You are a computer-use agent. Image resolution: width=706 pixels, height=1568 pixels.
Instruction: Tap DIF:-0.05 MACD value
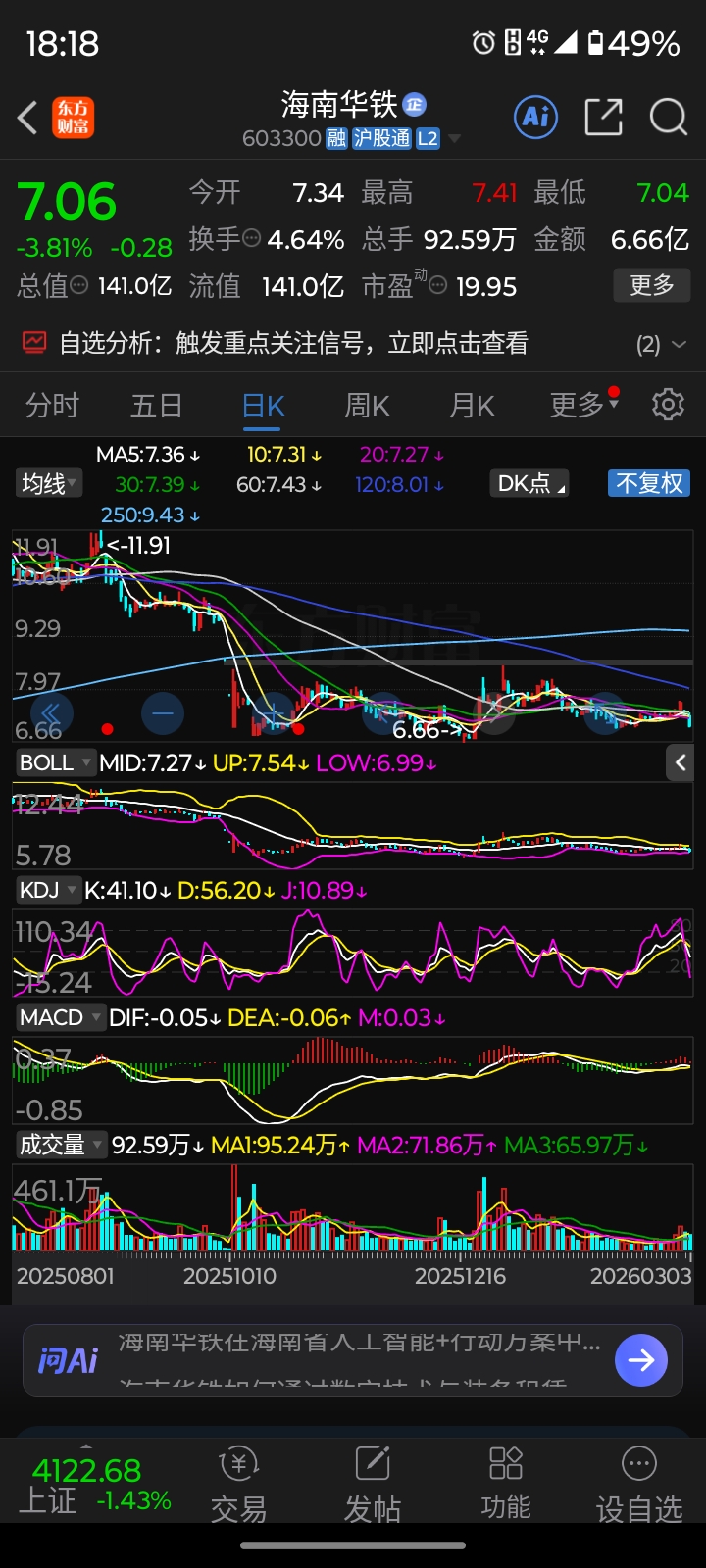(165, 1017)
